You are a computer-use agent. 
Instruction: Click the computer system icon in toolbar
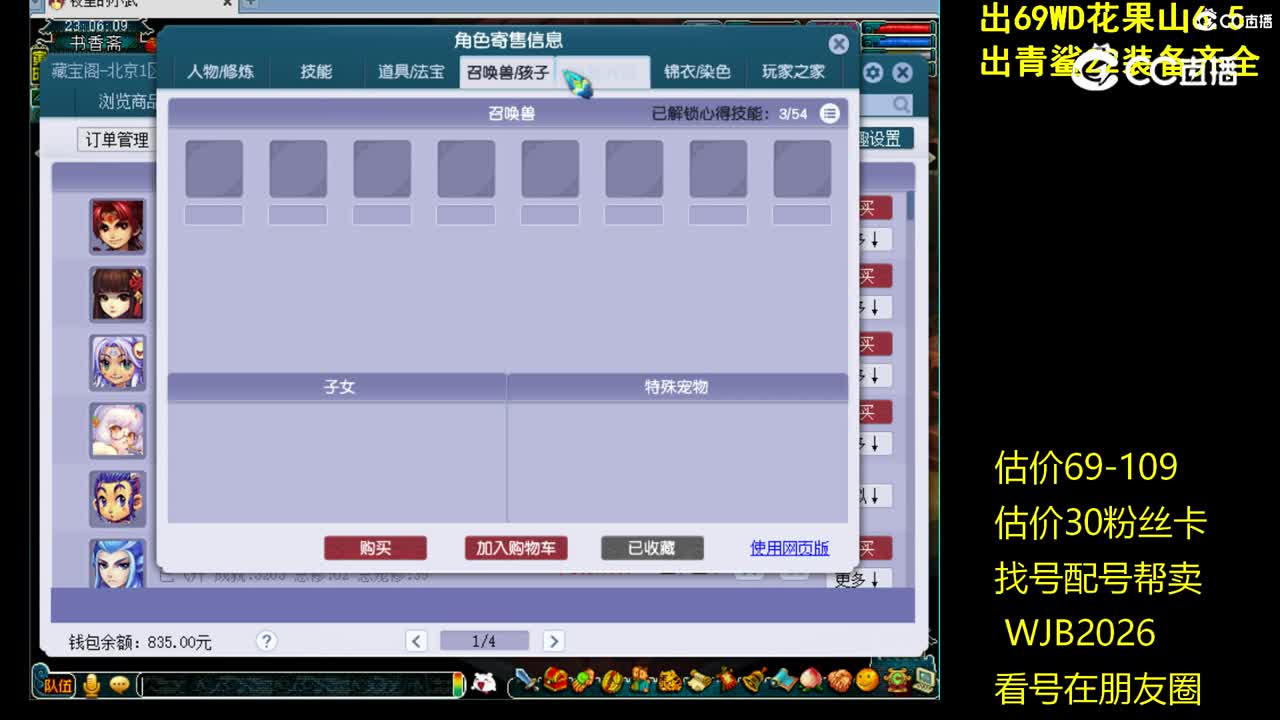[924, 679]
